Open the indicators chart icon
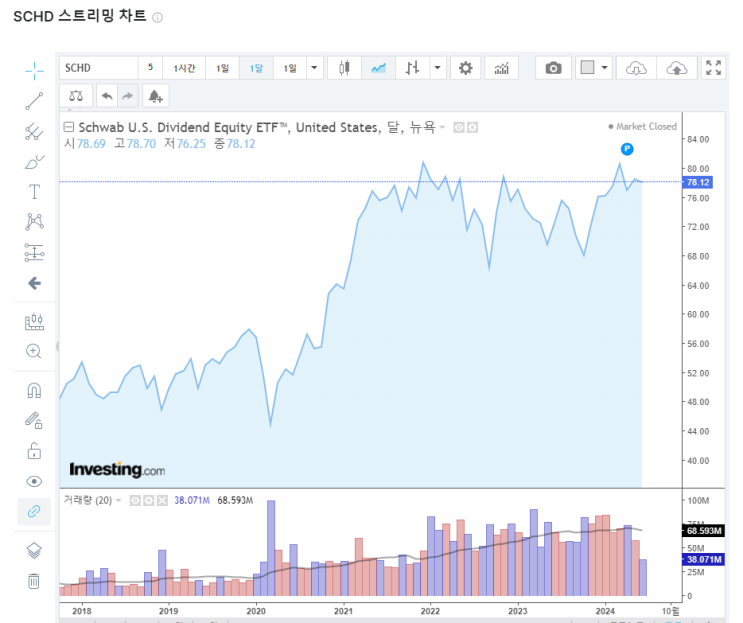 501,68
